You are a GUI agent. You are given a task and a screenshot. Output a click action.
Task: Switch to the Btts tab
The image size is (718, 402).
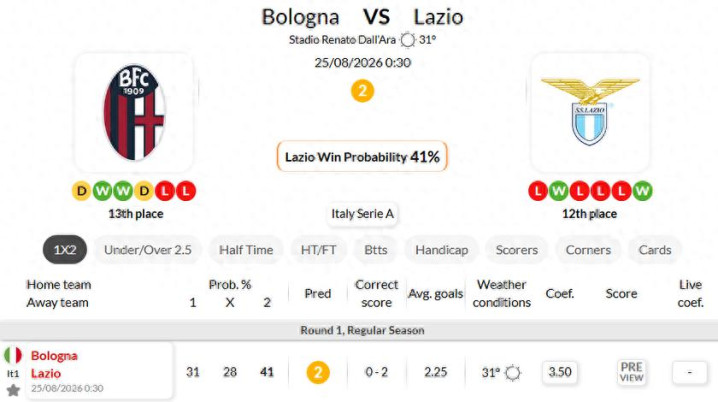point(375,250)
